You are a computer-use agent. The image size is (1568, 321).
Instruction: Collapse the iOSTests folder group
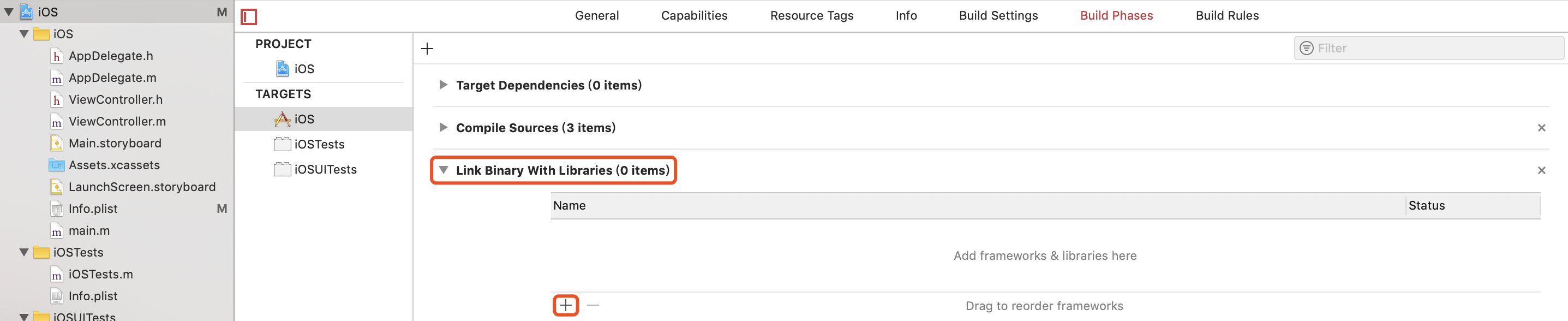point(24,252)
